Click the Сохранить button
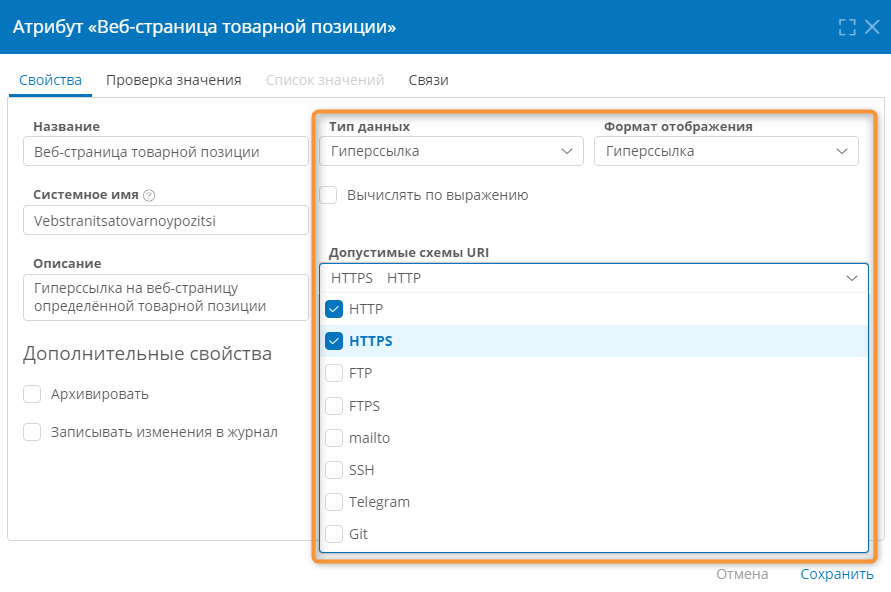891x592 pixels. point(837,574)
